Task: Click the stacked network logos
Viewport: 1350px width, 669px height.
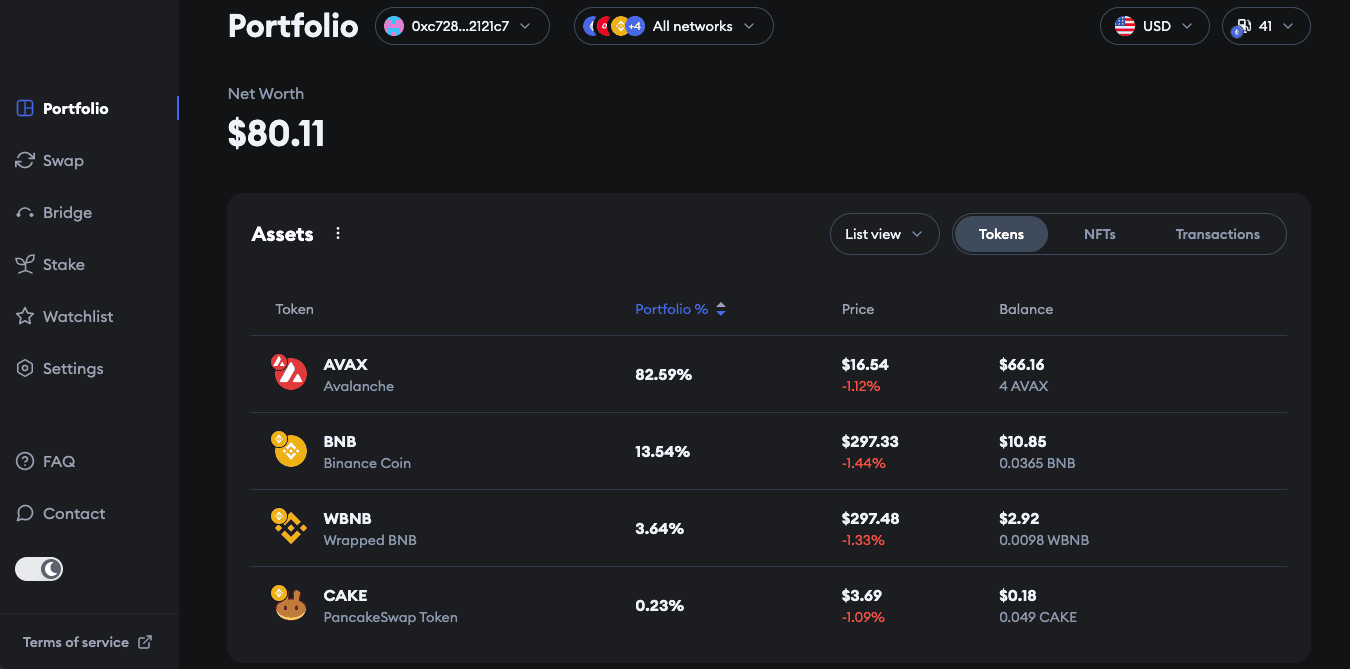Action: pos(614,26)
